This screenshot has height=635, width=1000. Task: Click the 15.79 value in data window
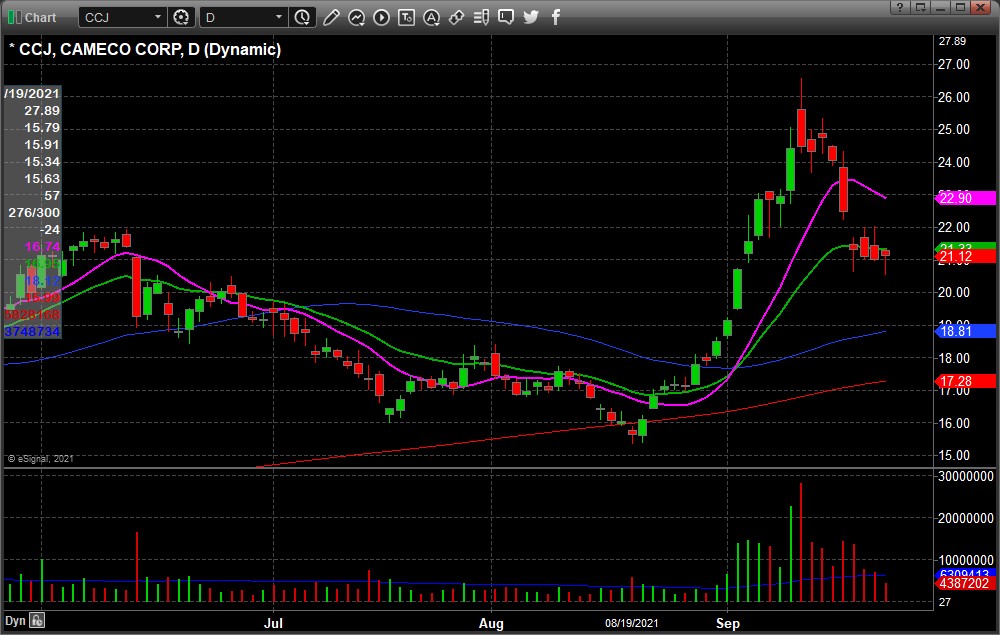coord(42,128)
